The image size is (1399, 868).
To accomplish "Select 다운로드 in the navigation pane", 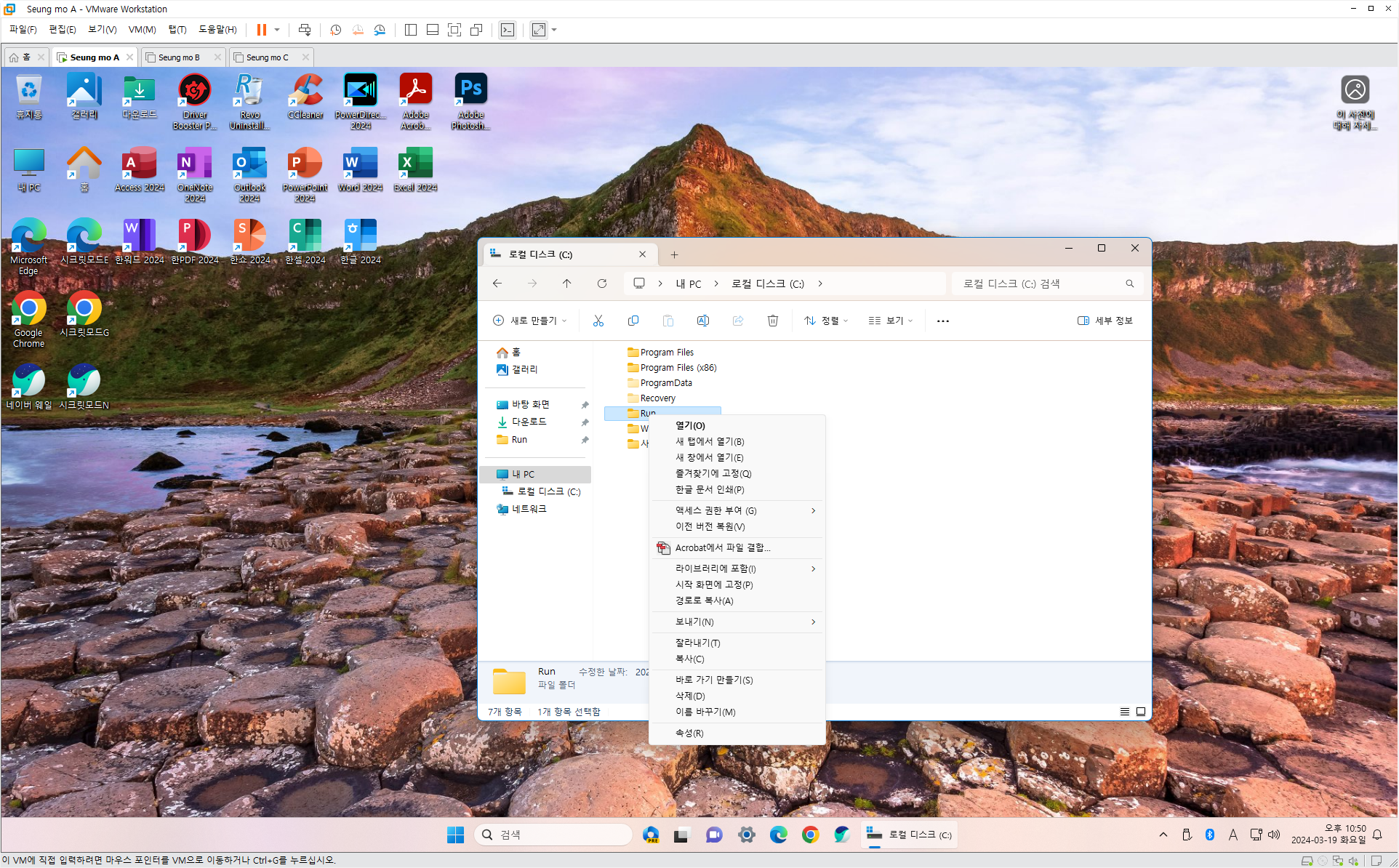I will pos(529,422).
